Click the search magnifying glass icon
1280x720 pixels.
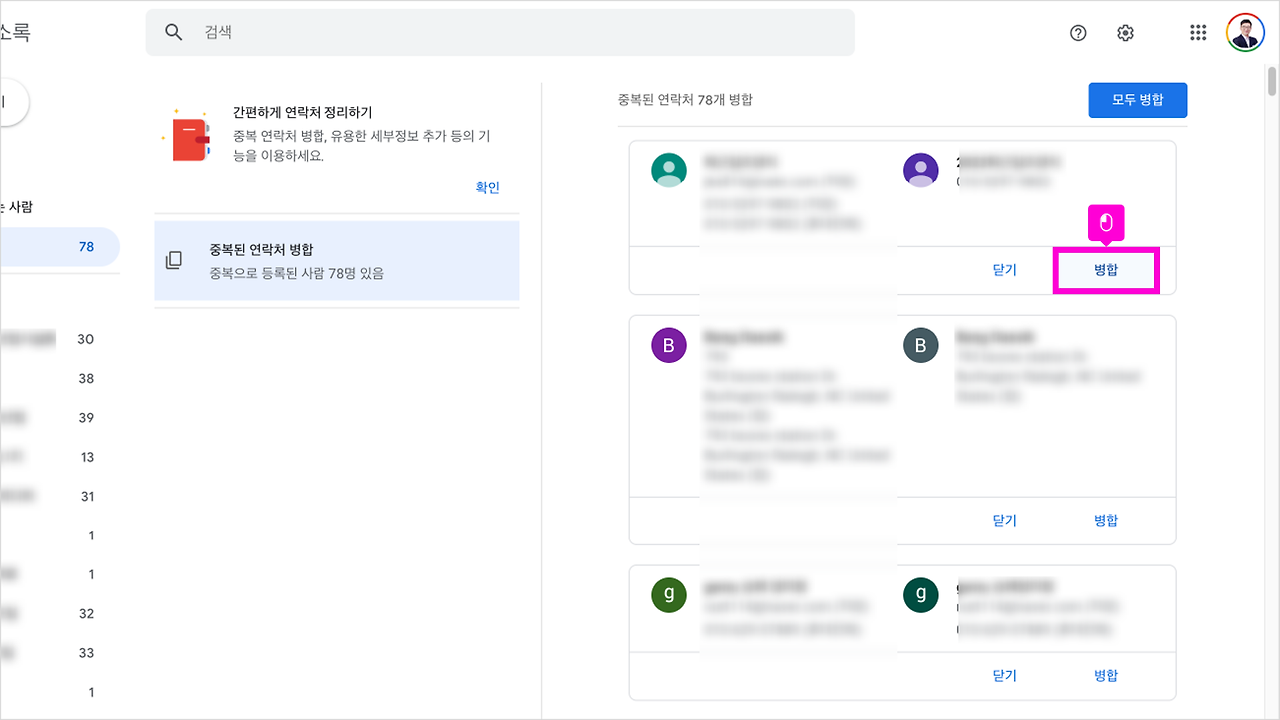coord(173,32)
